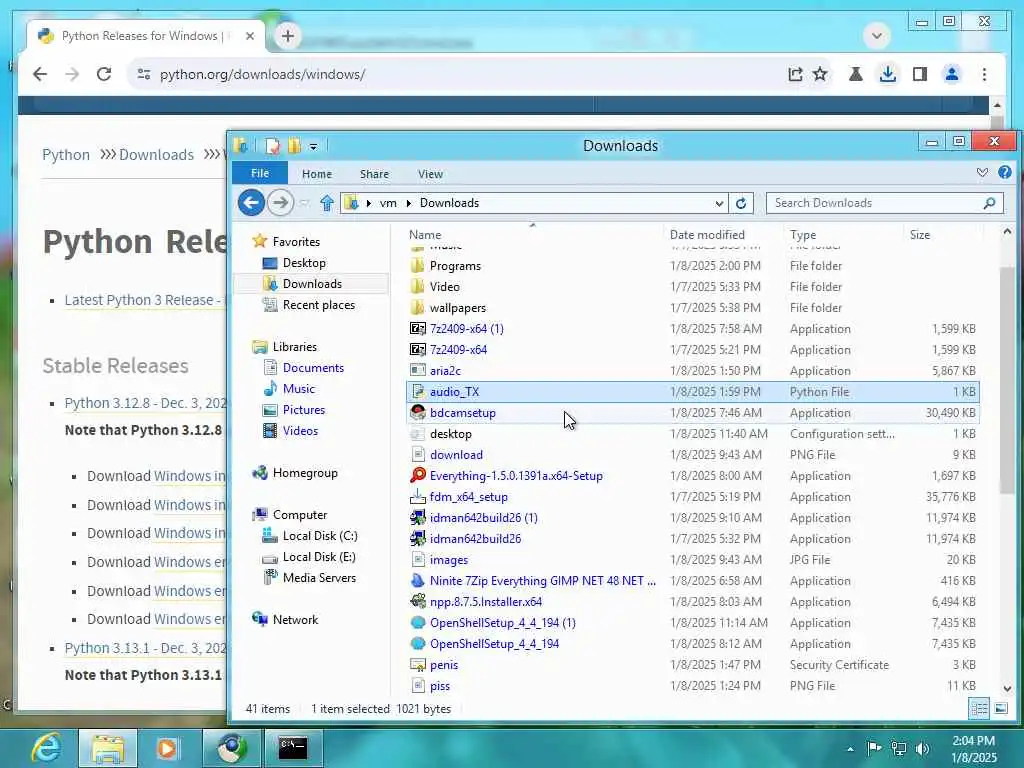The width and height of the screenshot is (1024, 768).
Task: Select Network in navigation pane
Action: pos(295,620)
